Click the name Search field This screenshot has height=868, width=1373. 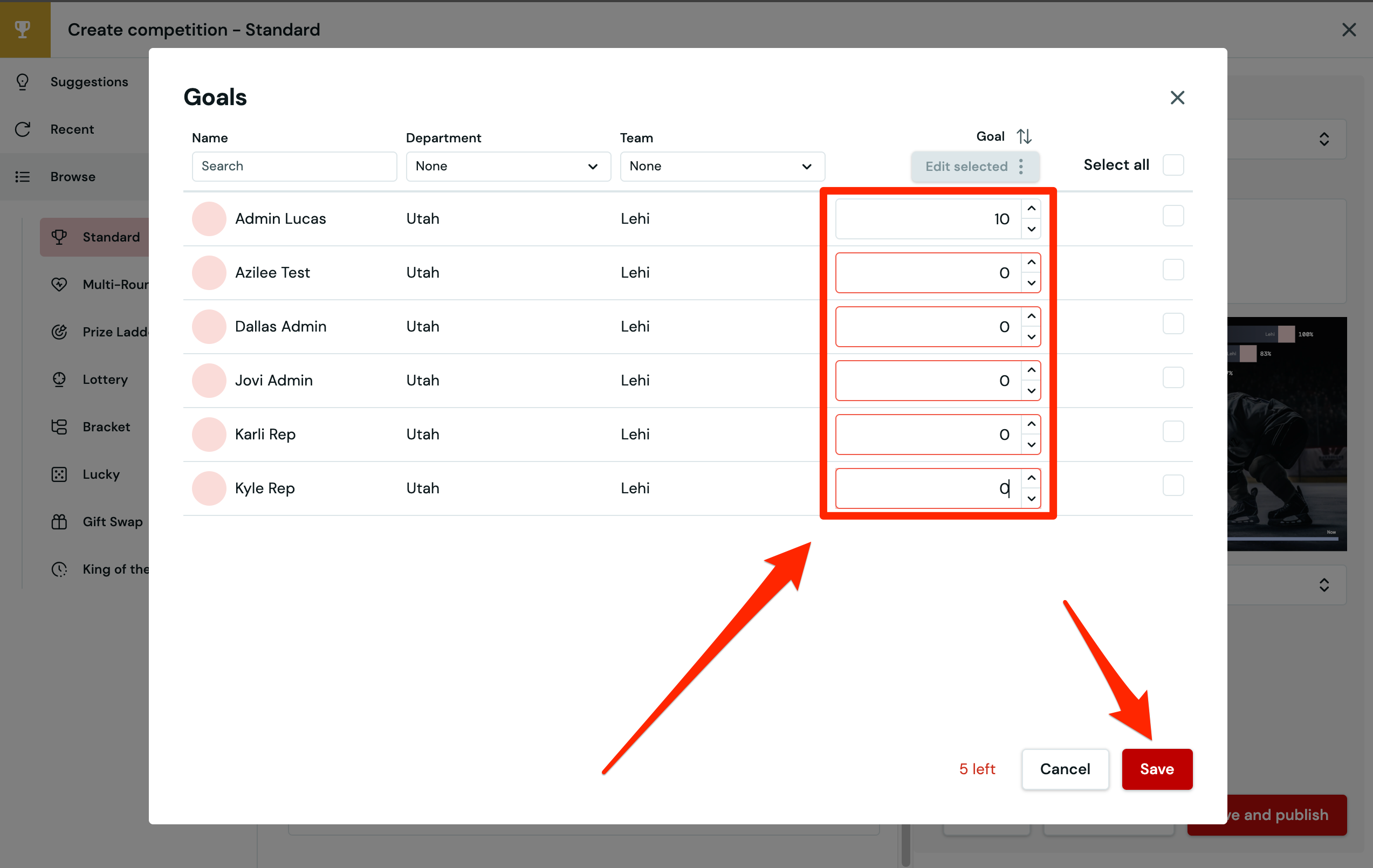click(294, 167)
